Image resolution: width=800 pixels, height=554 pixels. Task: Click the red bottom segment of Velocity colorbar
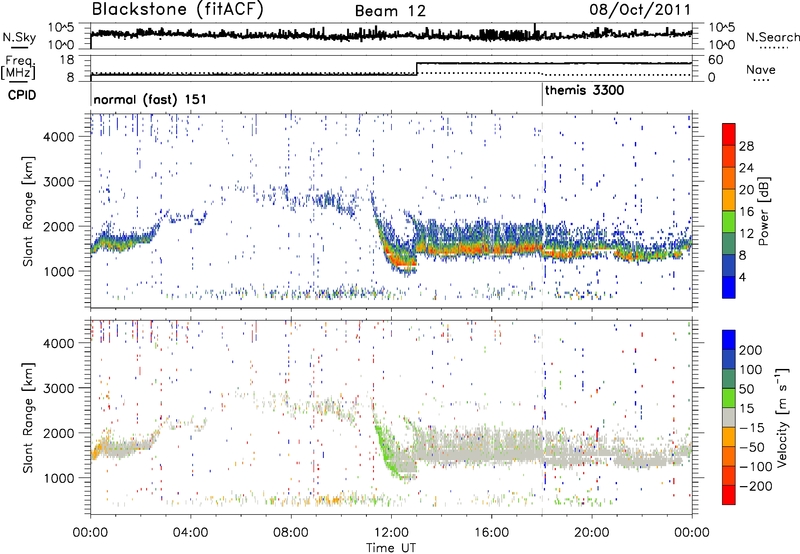pyautogui.click(x=729, y=495)
